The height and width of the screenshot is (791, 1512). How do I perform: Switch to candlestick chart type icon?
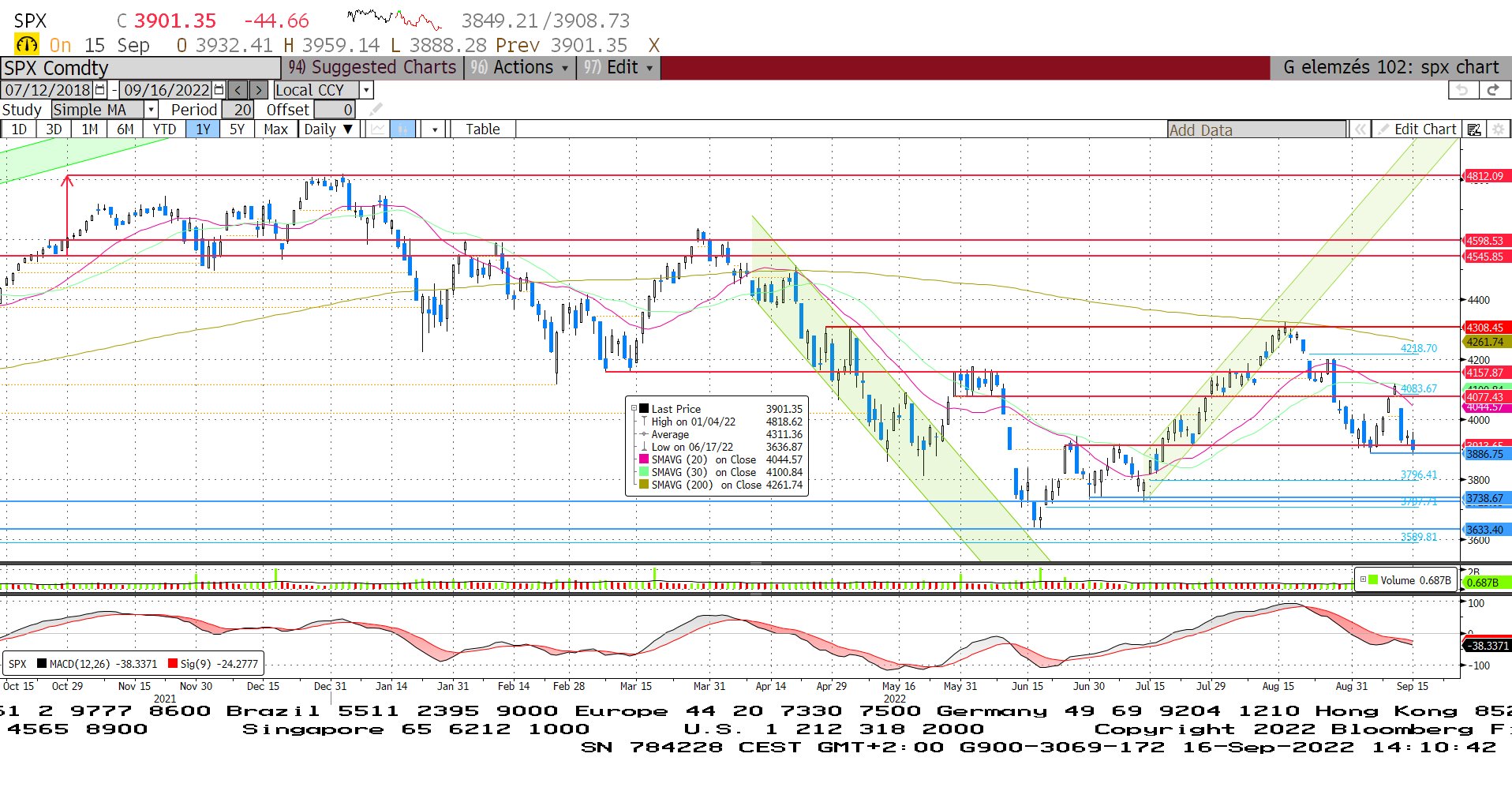[402, 129]
